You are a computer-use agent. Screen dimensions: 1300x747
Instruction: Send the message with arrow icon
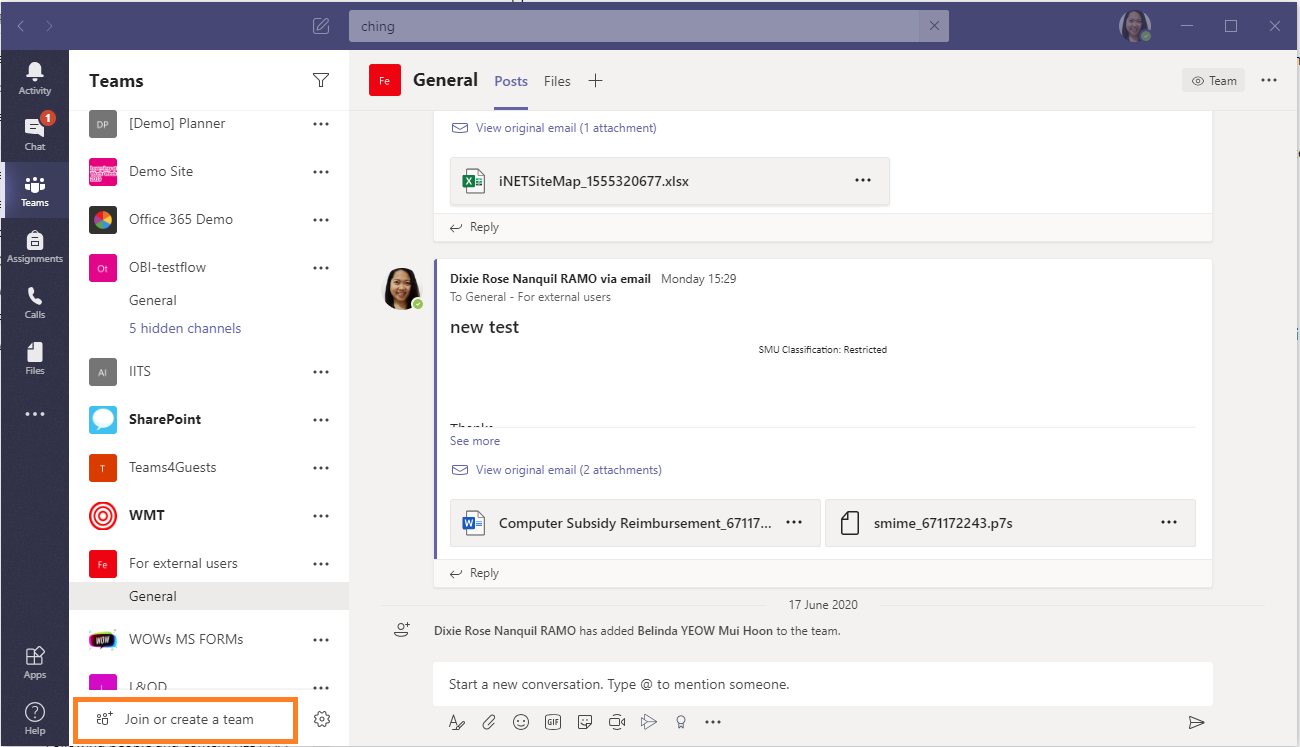click(1196, 722)
